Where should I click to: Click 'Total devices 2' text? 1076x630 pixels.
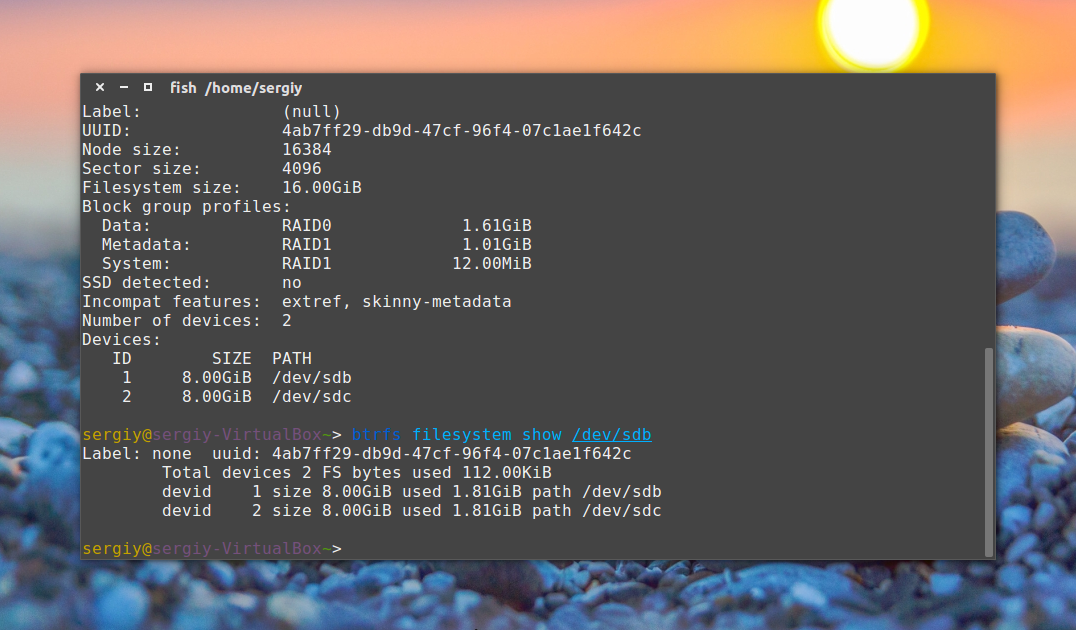coord(237,473)
